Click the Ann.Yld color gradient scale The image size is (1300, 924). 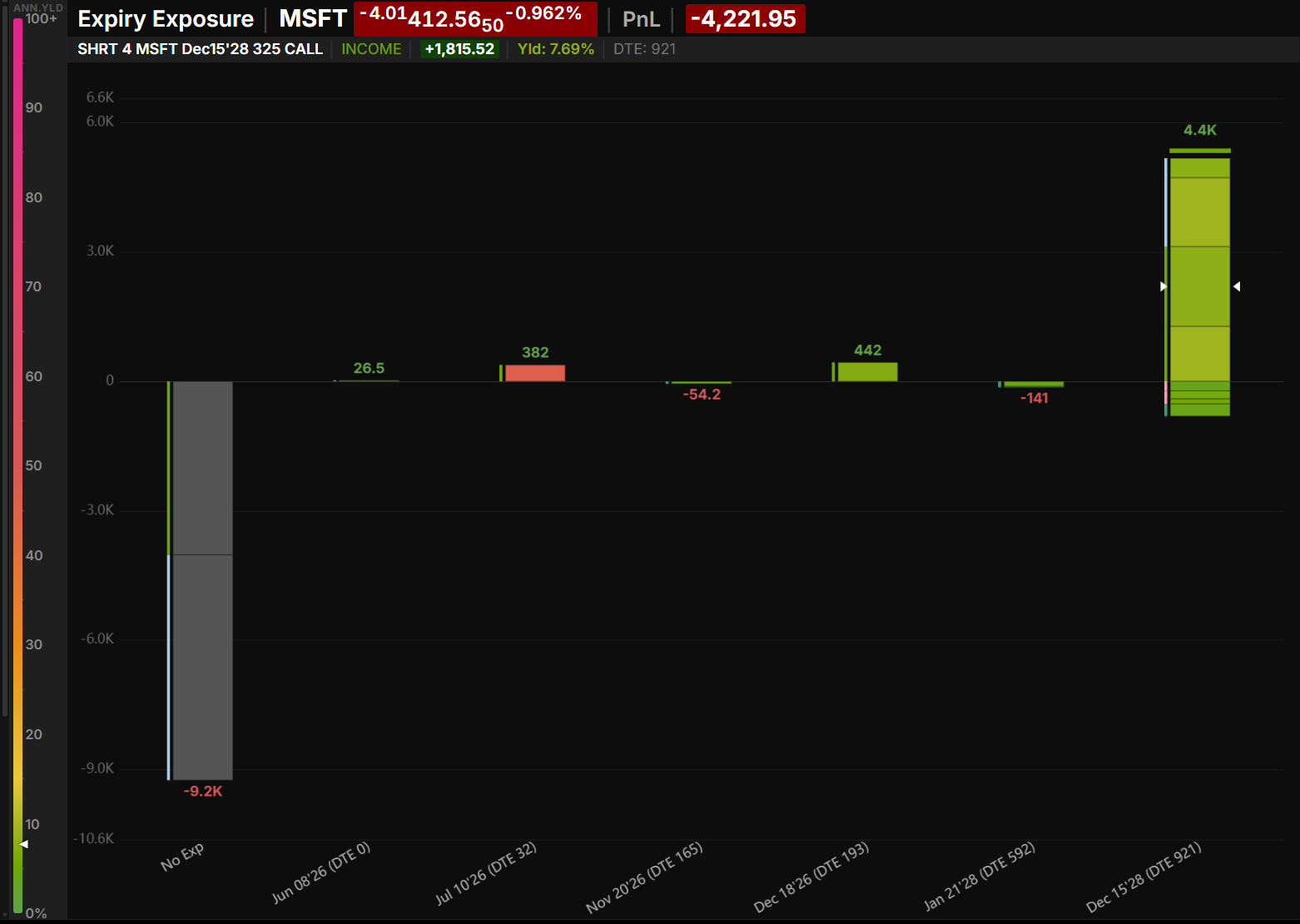17,466
